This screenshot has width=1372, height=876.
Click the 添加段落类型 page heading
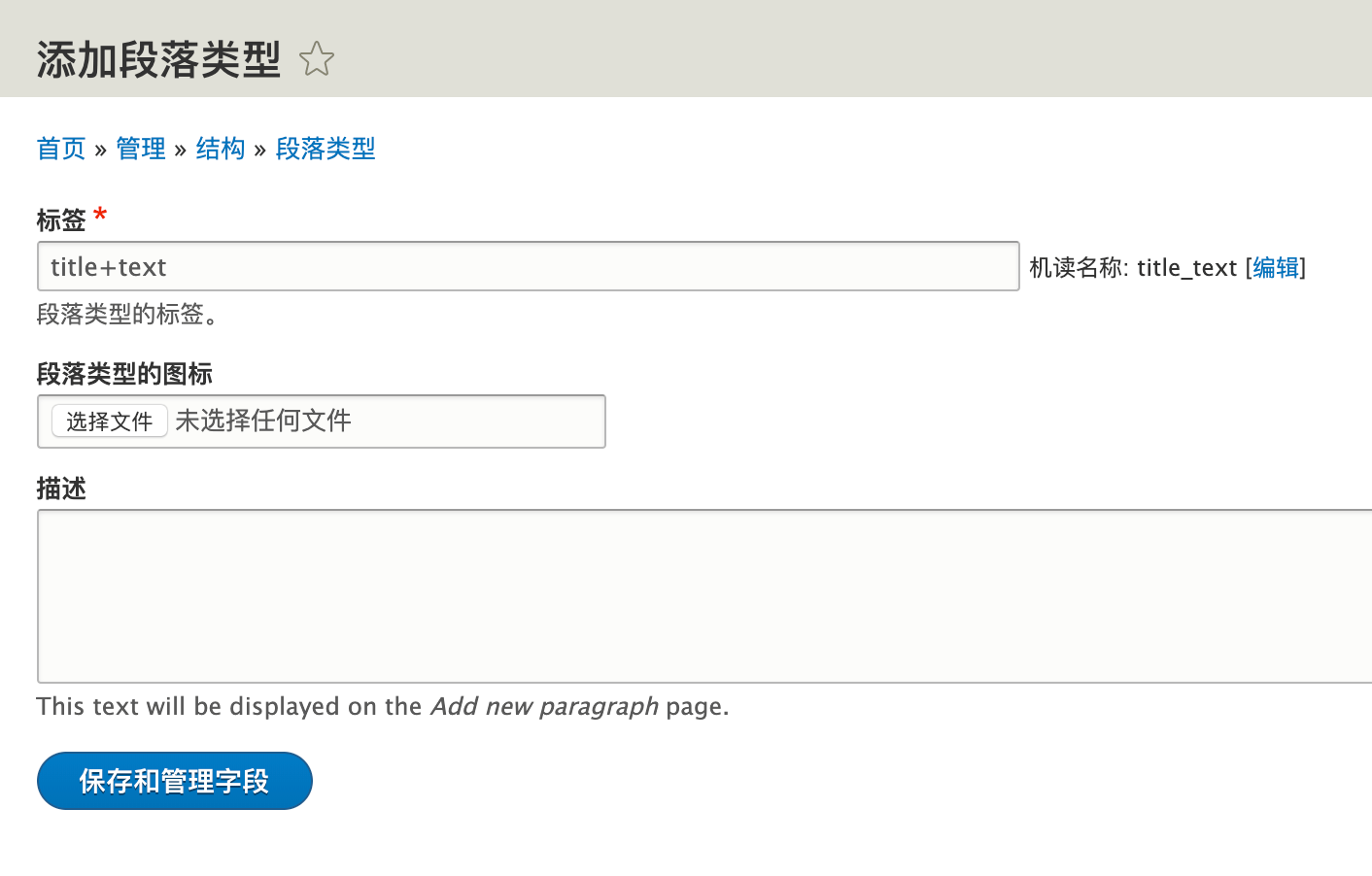(x=159, y=59)
